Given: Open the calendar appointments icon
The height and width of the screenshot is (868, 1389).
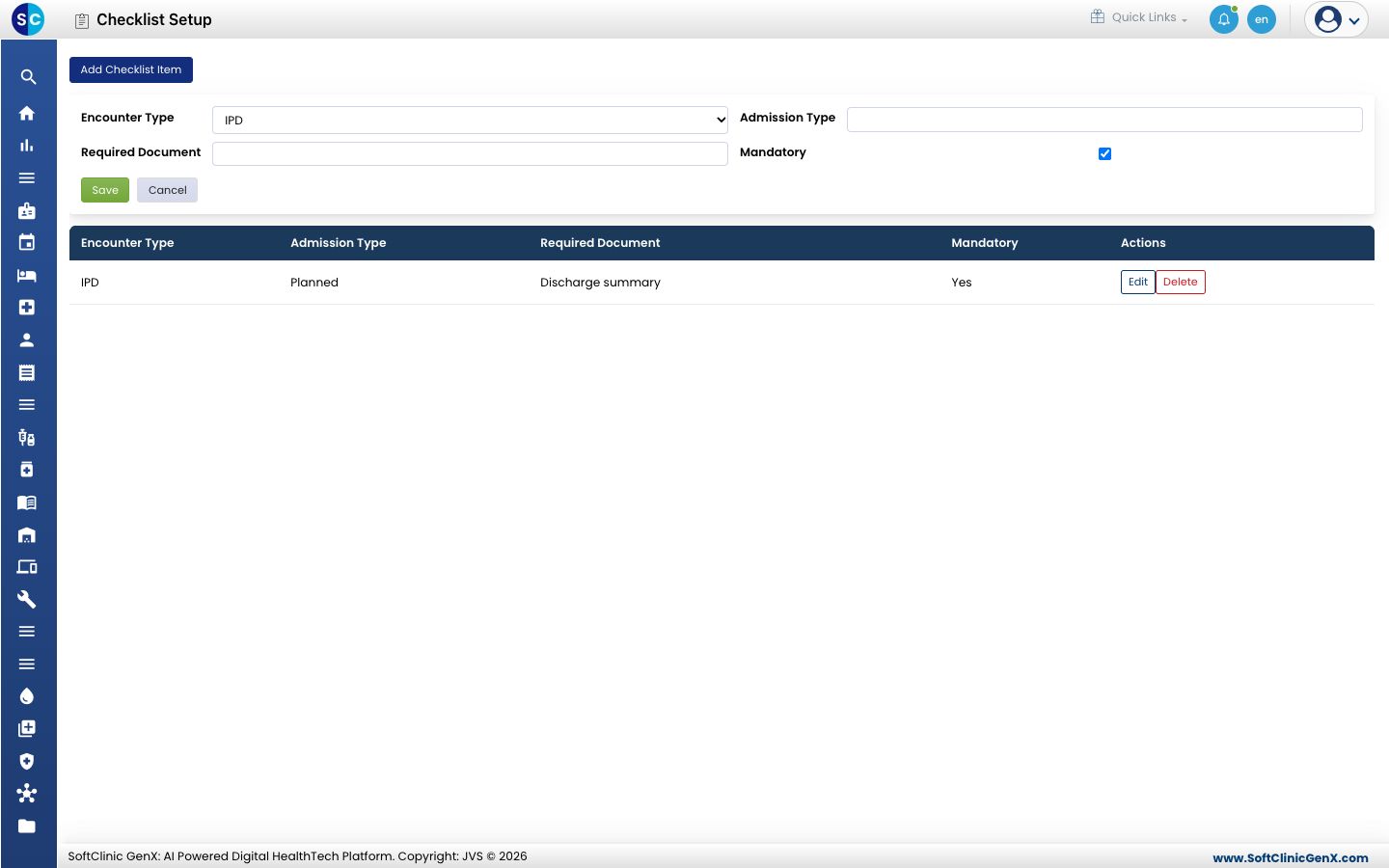Looking at the screenshot, I should pyautogui.click(x=27, y=242).
